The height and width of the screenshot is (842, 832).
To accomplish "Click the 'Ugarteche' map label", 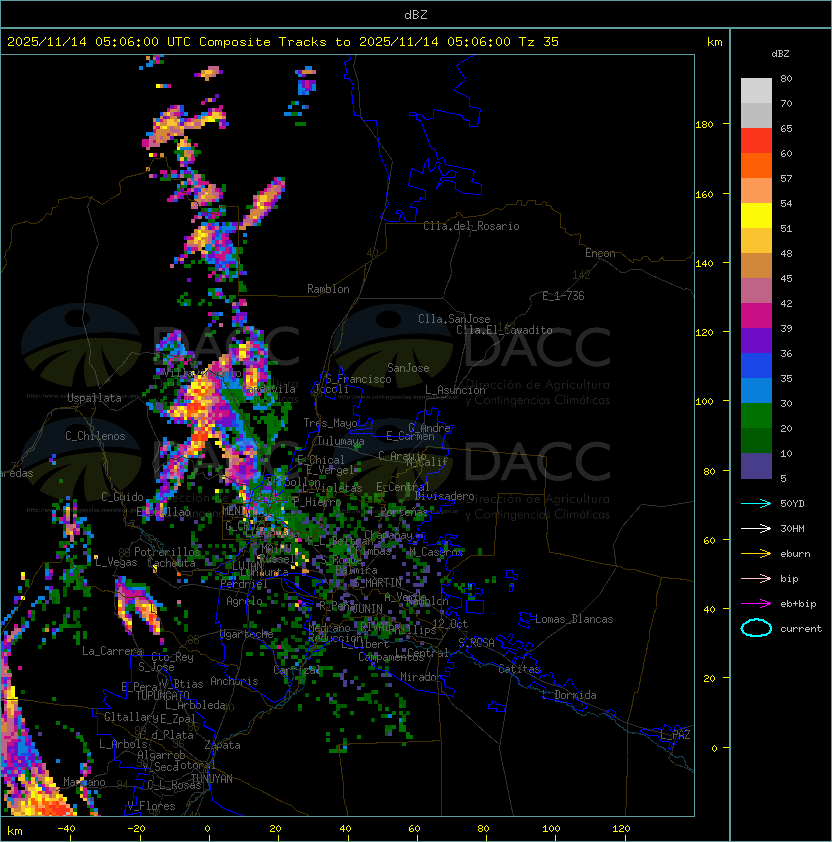I will [247, 634].
